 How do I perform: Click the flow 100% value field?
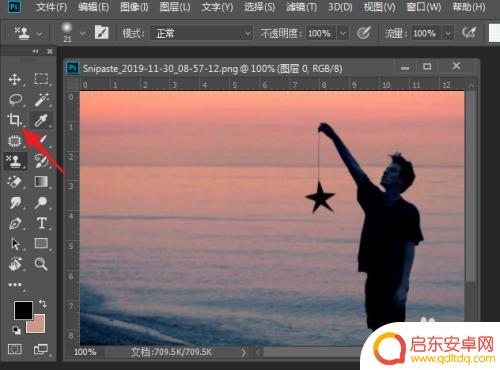click(425, 33)
